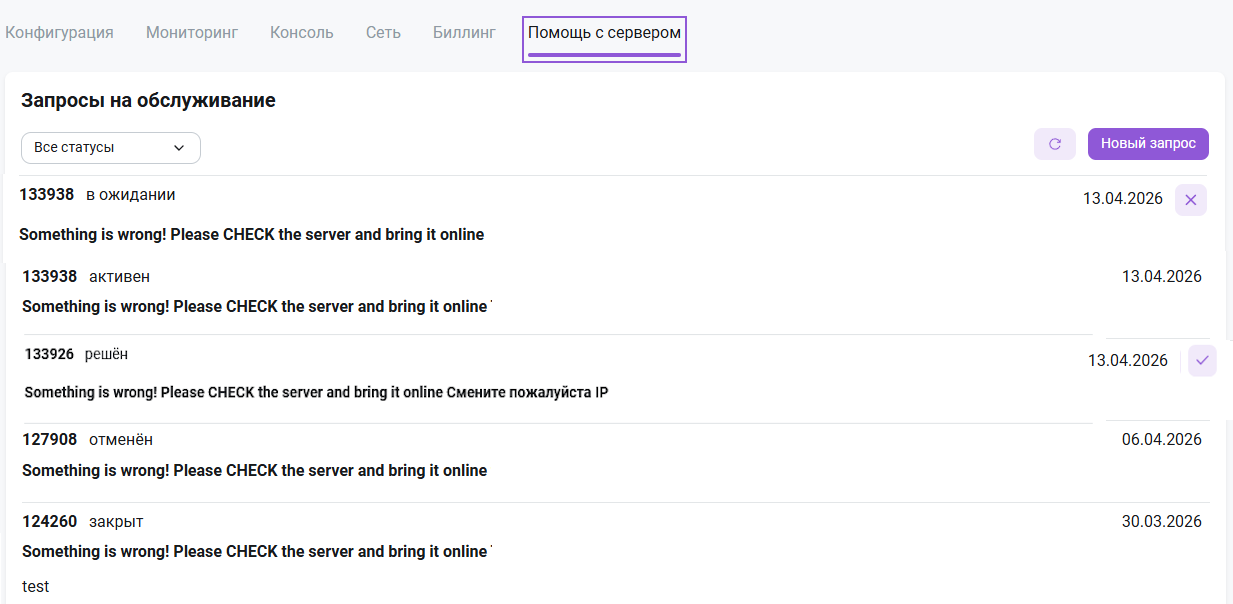Open the Биллинг tab
The width and height of the screenshot is (1233, 604).
pyautogui.click(x=464, y=32)
